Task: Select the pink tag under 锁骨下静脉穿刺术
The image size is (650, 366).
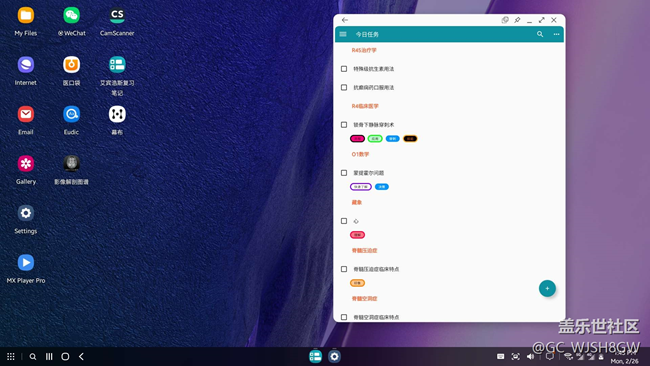Action: pyautogui.click(x=357, y=139)
